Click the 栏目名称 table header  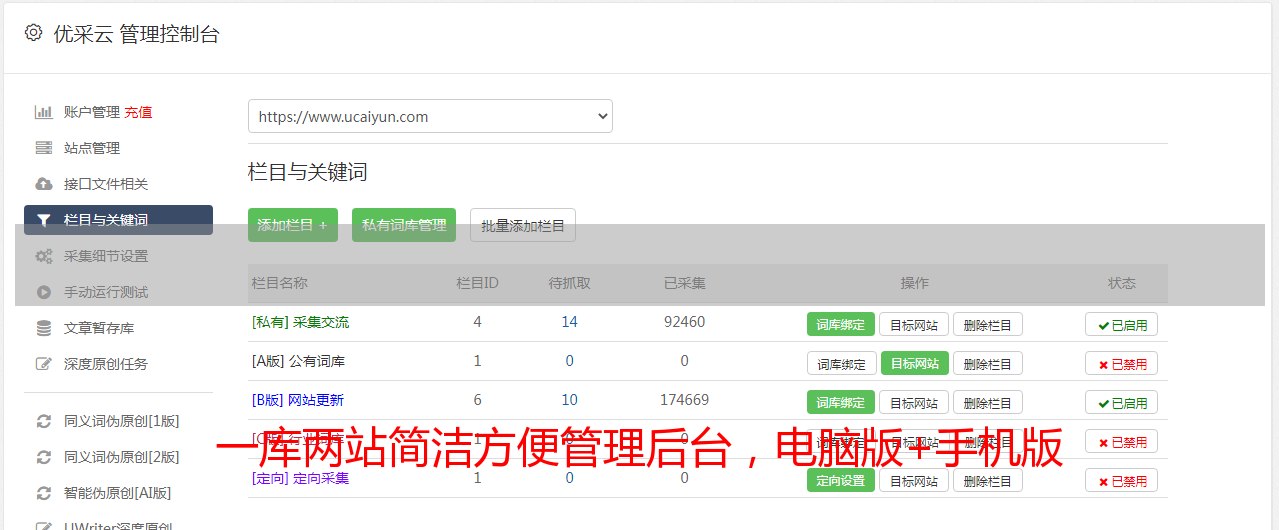[280, 283]
